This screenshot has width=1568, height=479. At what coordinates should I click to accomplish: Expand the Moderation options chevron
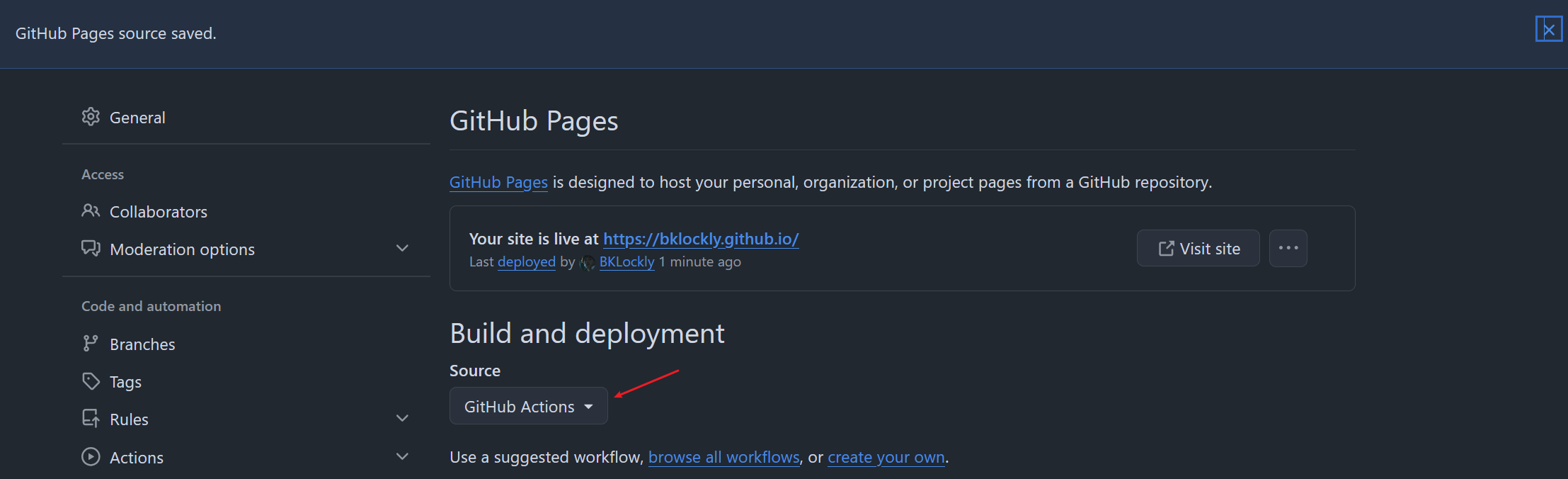tap(402, 248)
